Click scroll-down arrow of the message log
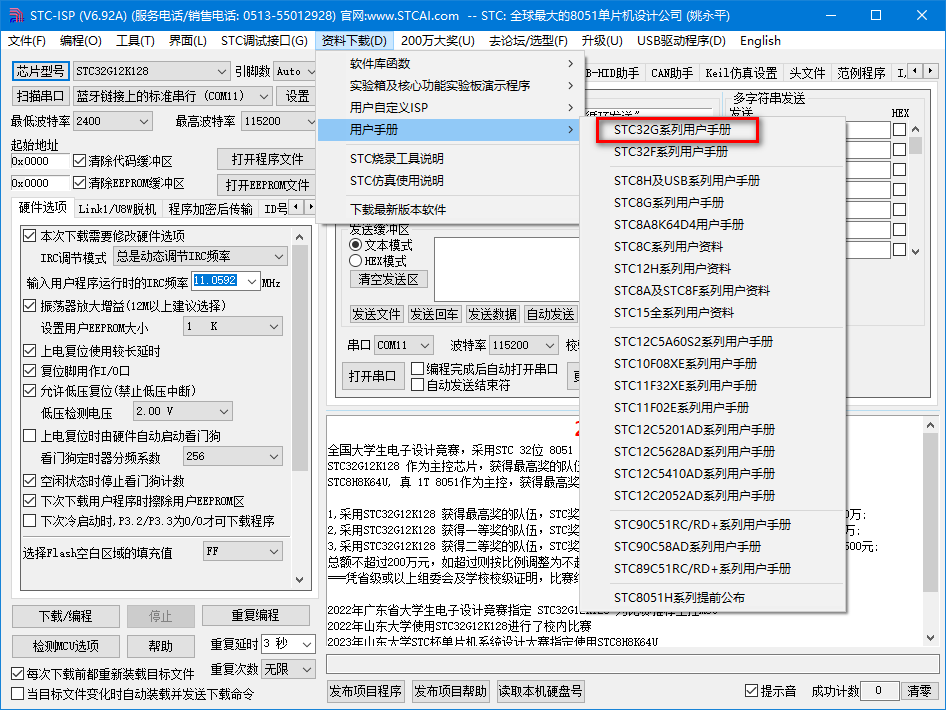Image resolution: width=946 pixels, height=710 pixels. [x=930, y=638]
